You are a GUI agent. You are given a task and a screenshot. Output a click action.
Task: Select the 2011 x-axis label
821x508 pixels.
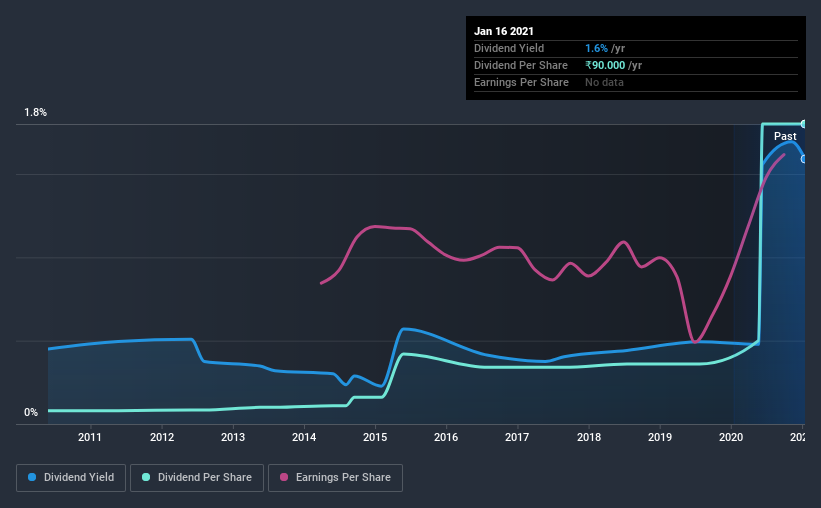(90, 437)
